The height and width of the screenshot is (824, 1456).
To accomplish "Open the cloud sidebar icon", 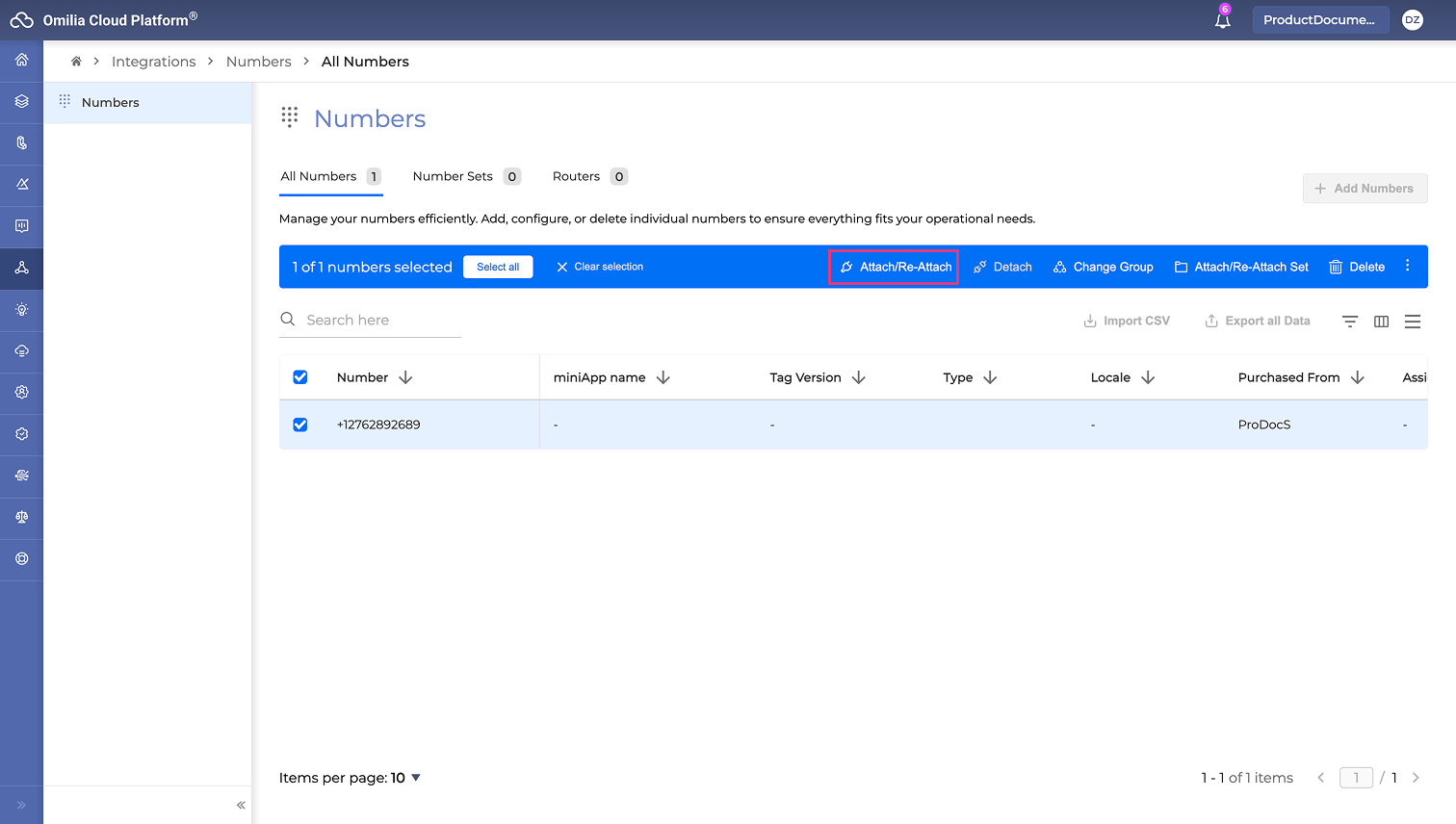I will 21,350.
